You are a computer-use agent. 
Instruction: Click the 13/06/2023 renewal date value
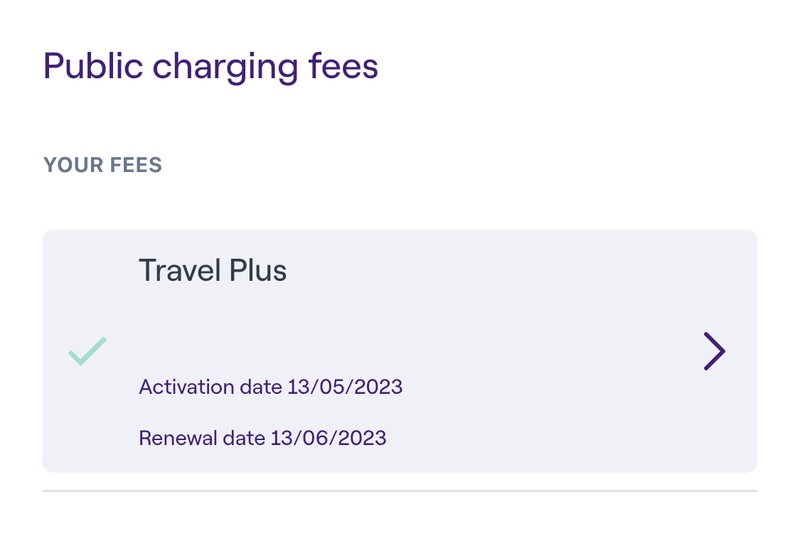point(328,438)
